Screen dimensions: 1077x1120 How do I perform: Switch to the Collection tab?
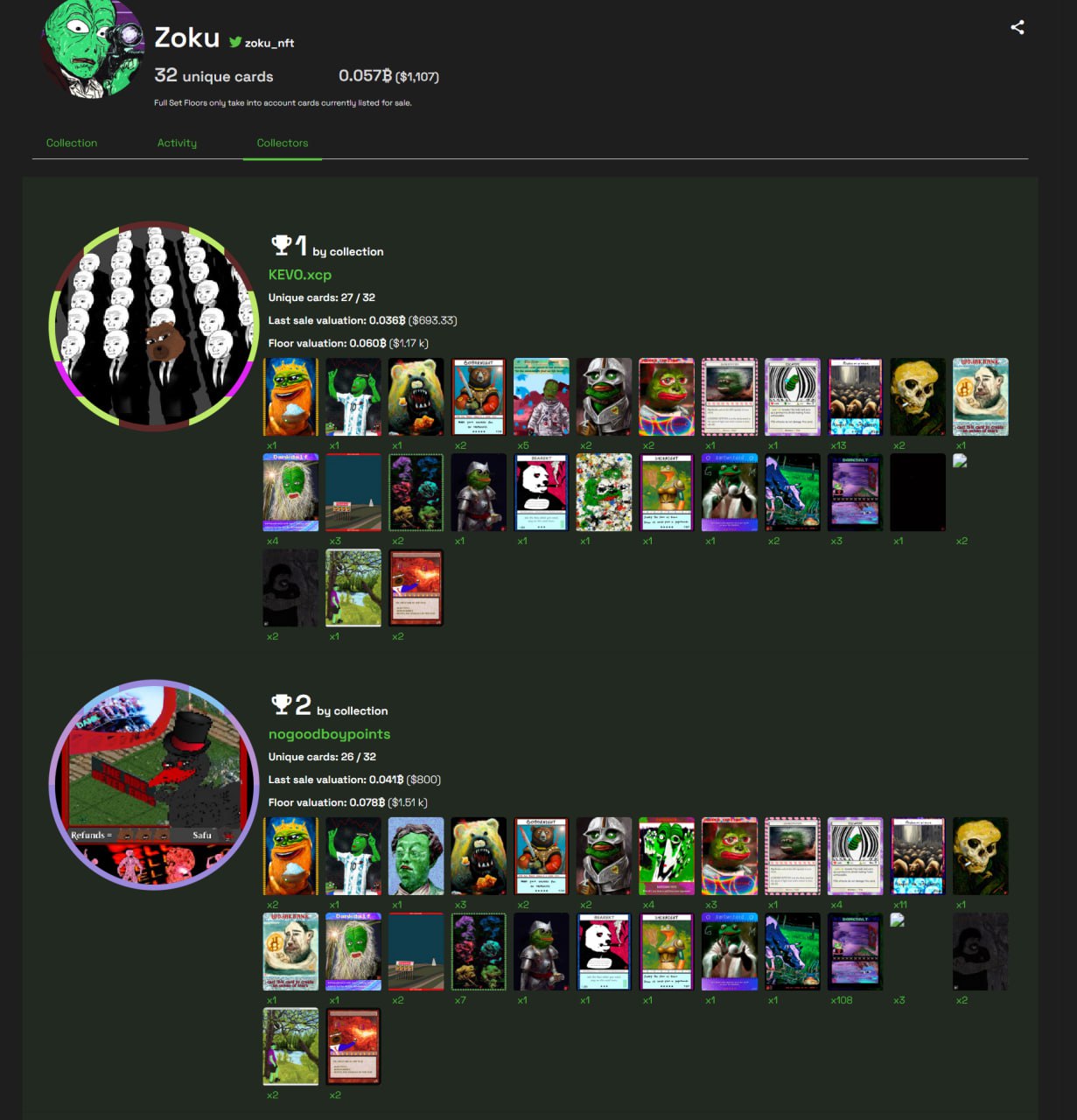pos(72,143)
